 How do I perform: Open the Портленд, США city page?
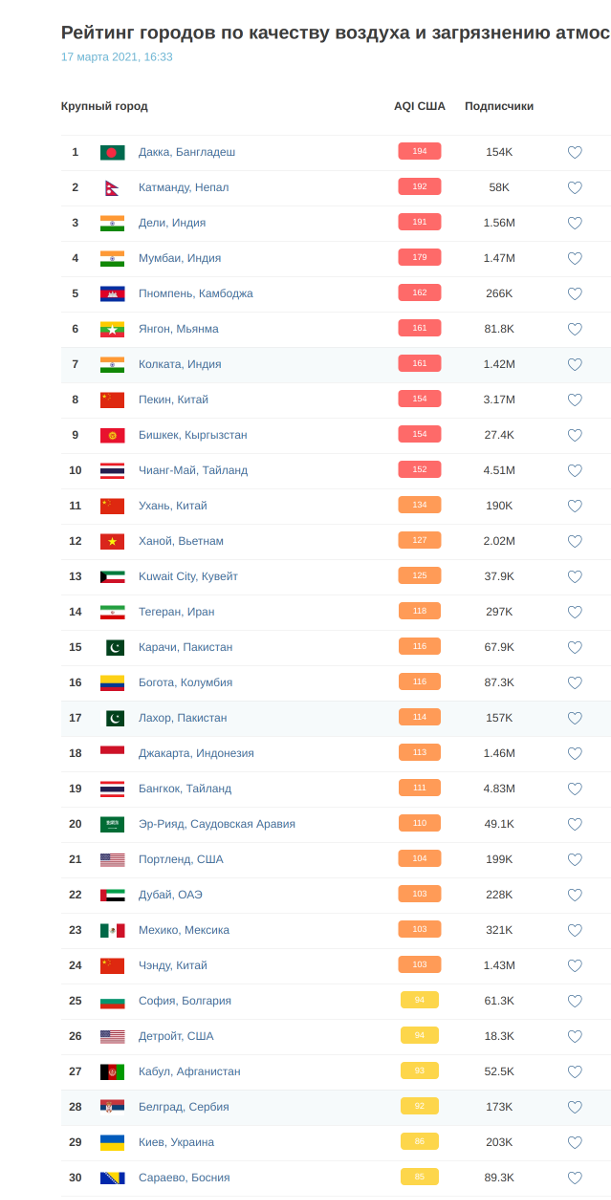click(x=181, y=859)
